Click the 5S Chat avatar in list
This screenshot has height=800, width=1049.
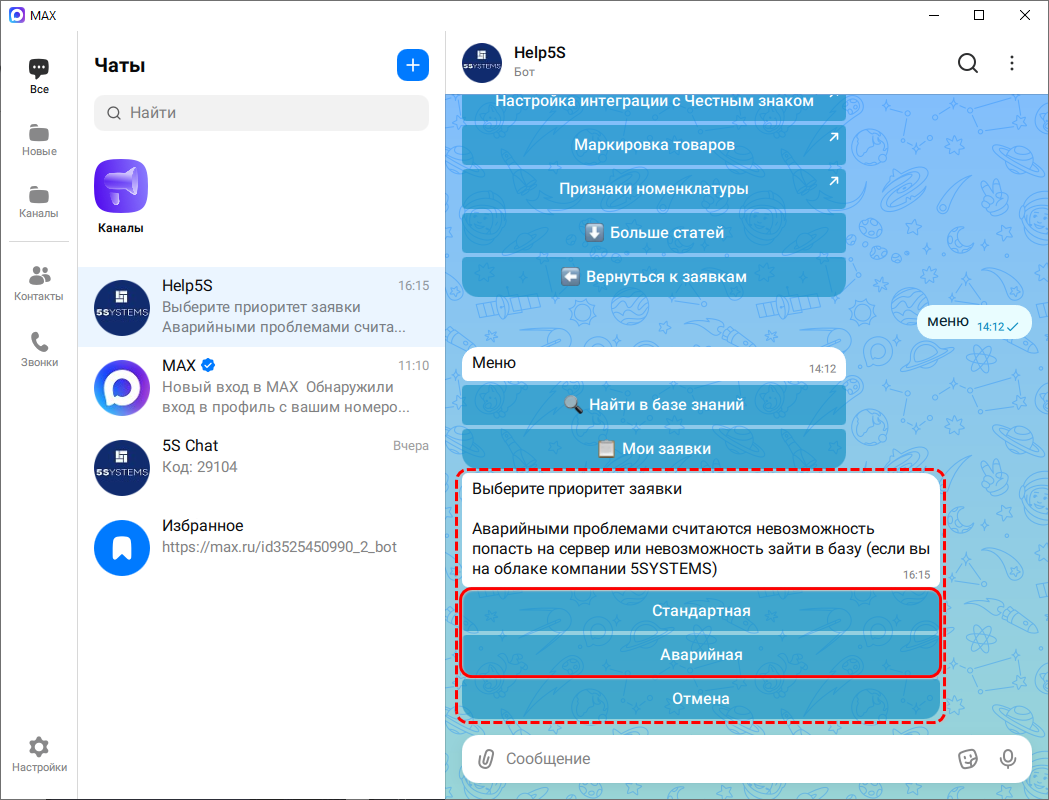pyautogui.click(x=122, y=468)
